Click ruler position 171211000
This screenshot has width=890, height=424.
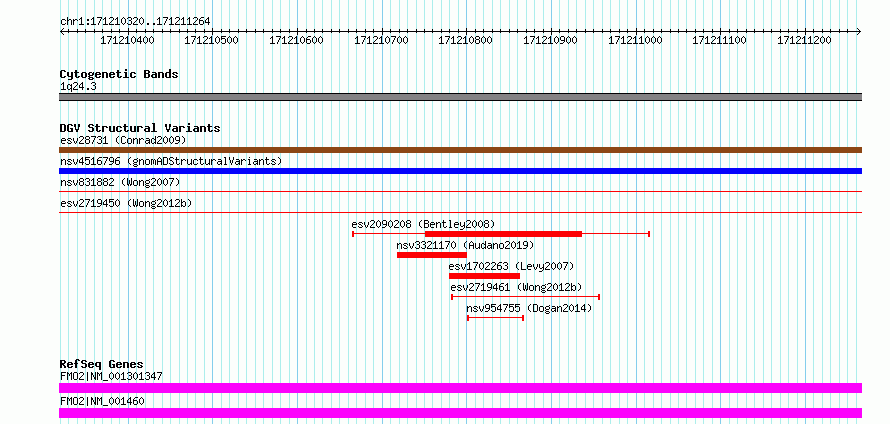[x=635, y=40]
